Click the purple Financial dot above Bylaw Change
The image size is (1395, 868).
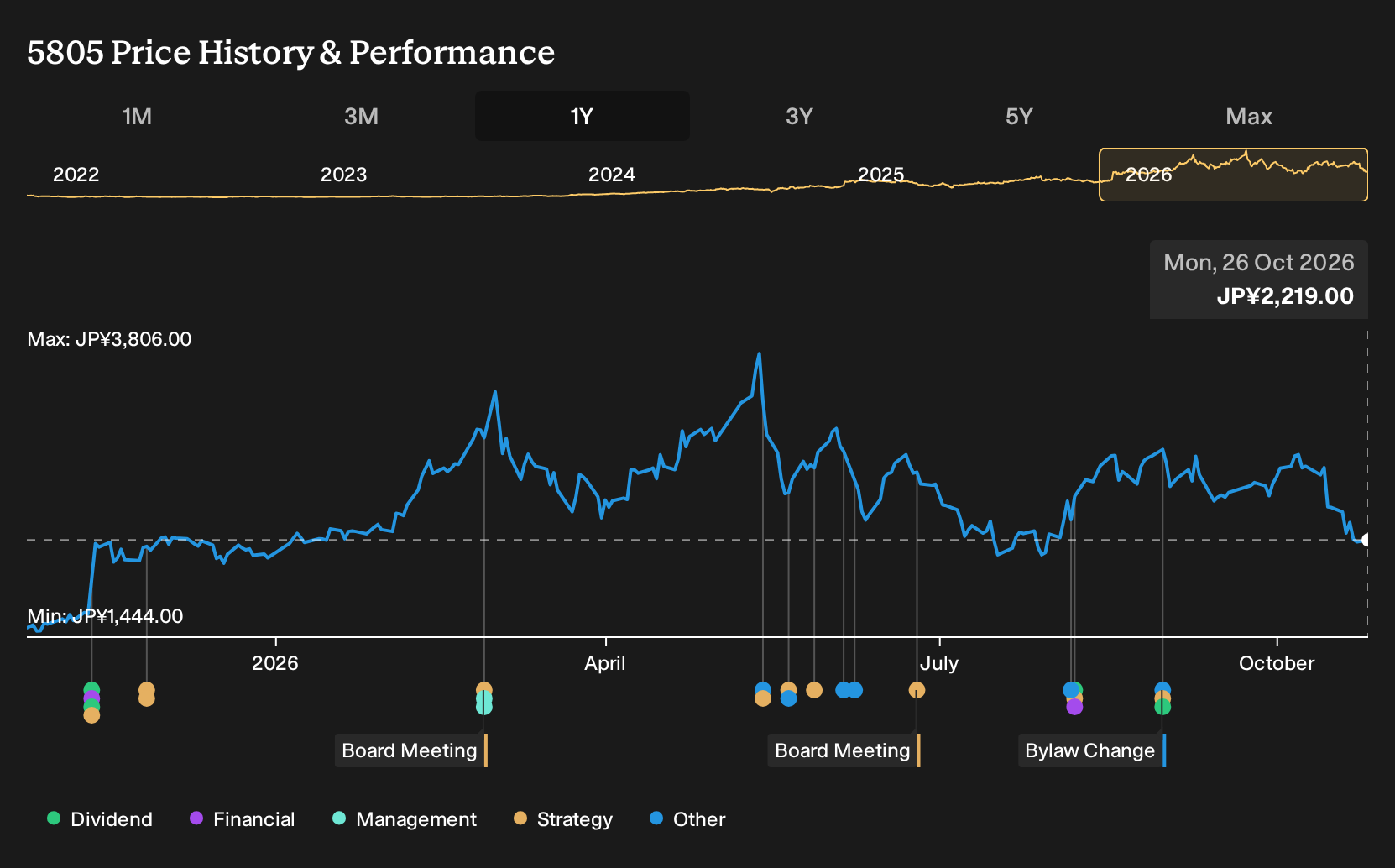[1074, 708]
